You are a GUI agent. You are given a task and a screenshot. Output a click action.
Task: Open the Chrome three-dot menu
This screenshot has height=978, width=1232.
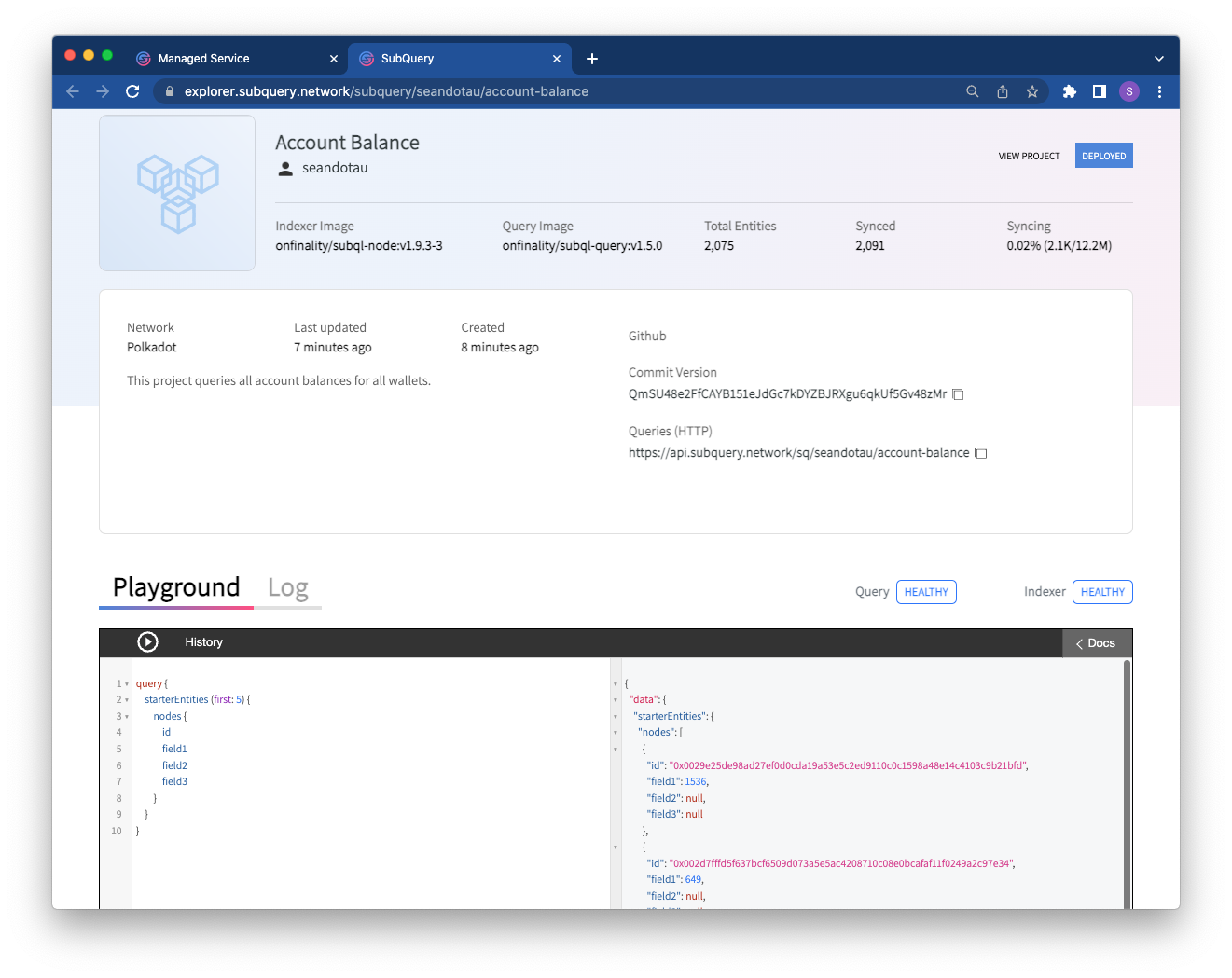pos(1159,91)
